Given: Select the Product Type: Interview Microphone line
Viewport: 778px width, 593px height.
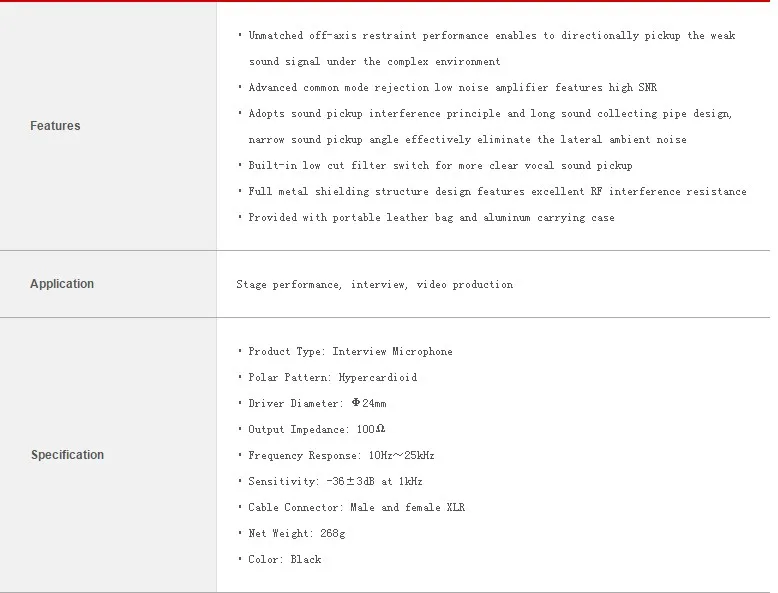Looking at the screenshot, I should (x=350, y=352).
